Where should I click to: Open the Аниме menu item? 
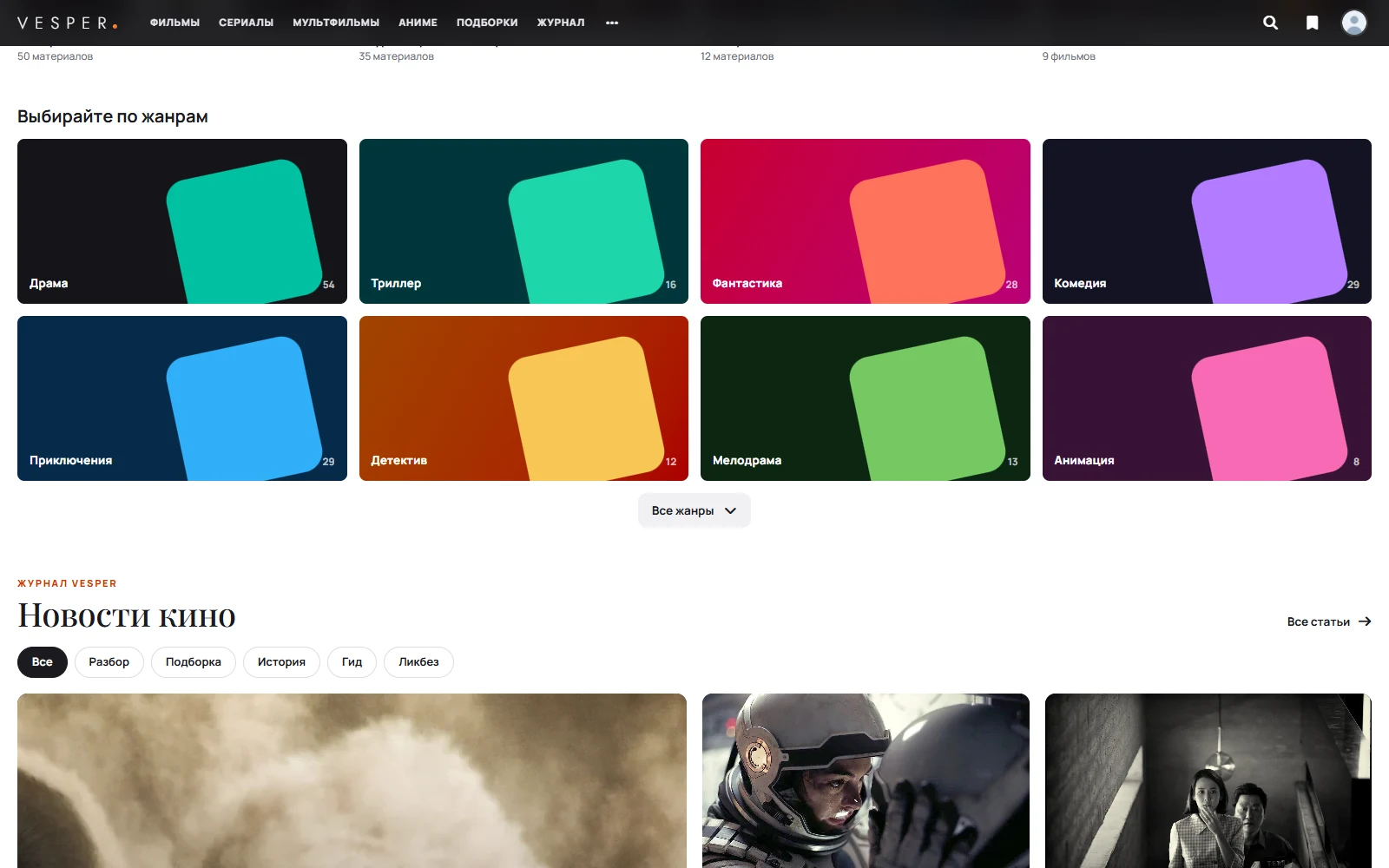[x=418, y=23]
